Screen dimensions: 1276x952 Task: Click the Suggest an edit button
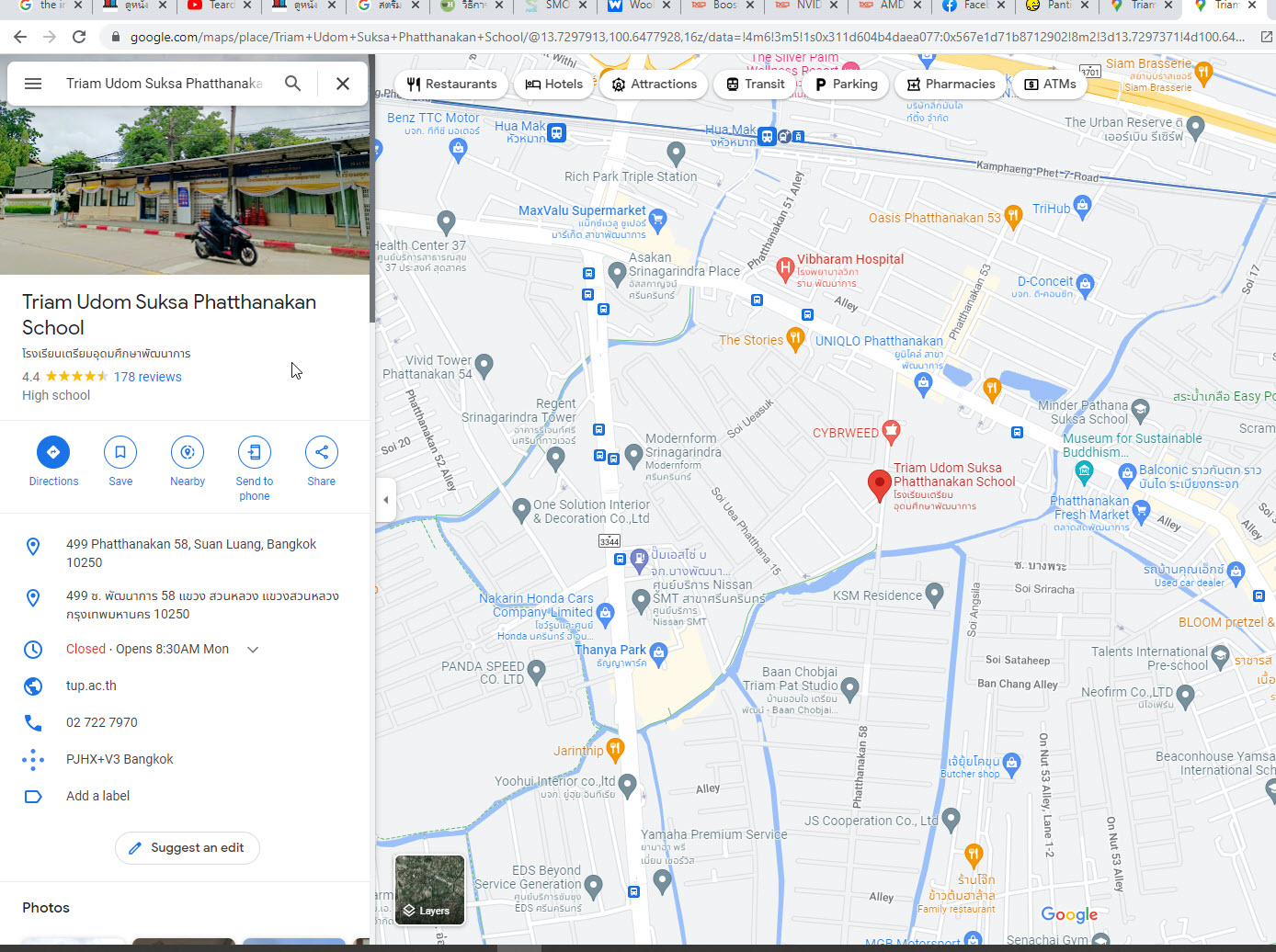(188, 848)
